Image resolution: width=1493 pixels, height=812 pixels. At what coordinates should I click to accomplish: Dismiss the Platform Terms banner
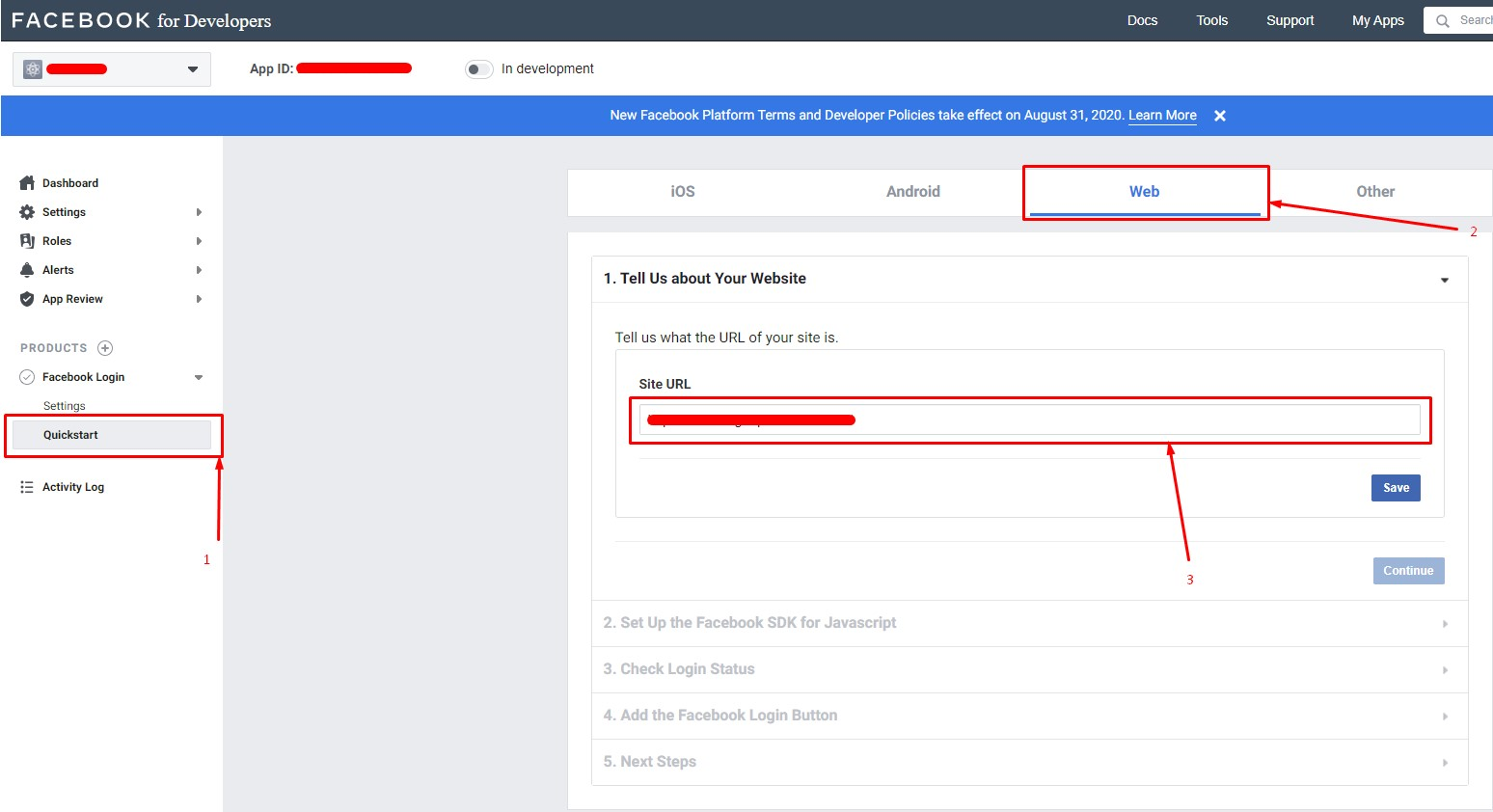click(x=1220, y=116)
